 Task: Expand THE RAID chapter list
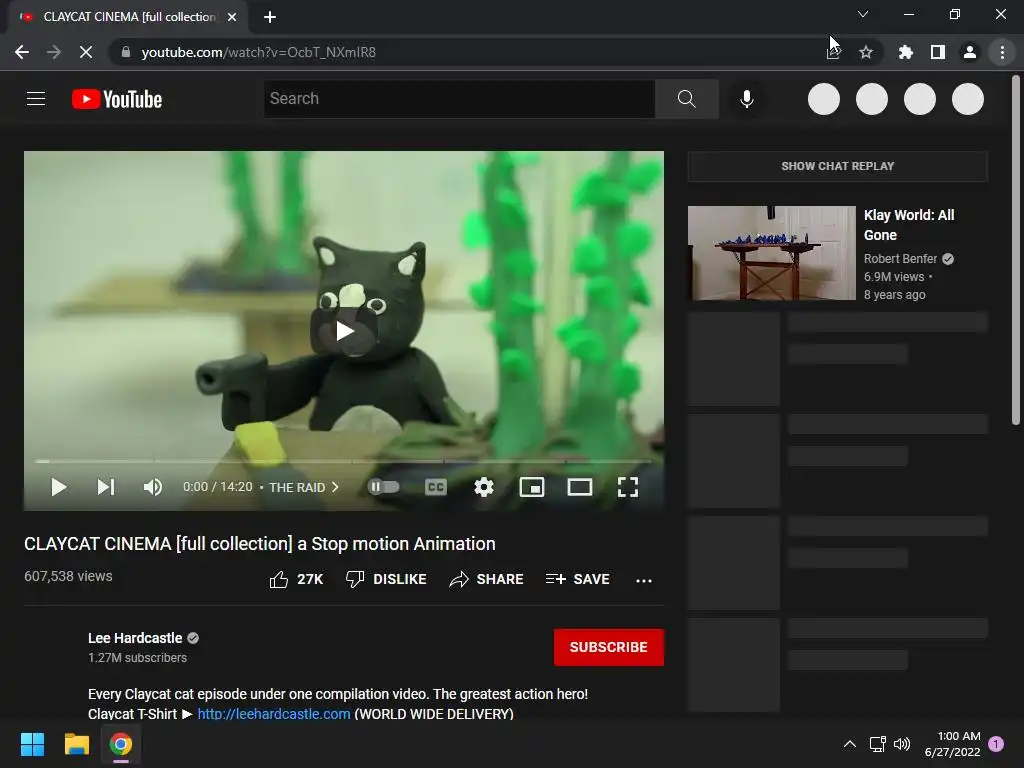click(304, 487)
